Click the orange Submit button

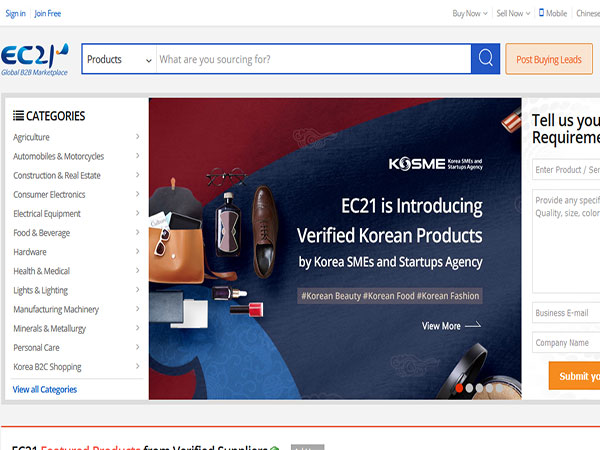[574, 376]
